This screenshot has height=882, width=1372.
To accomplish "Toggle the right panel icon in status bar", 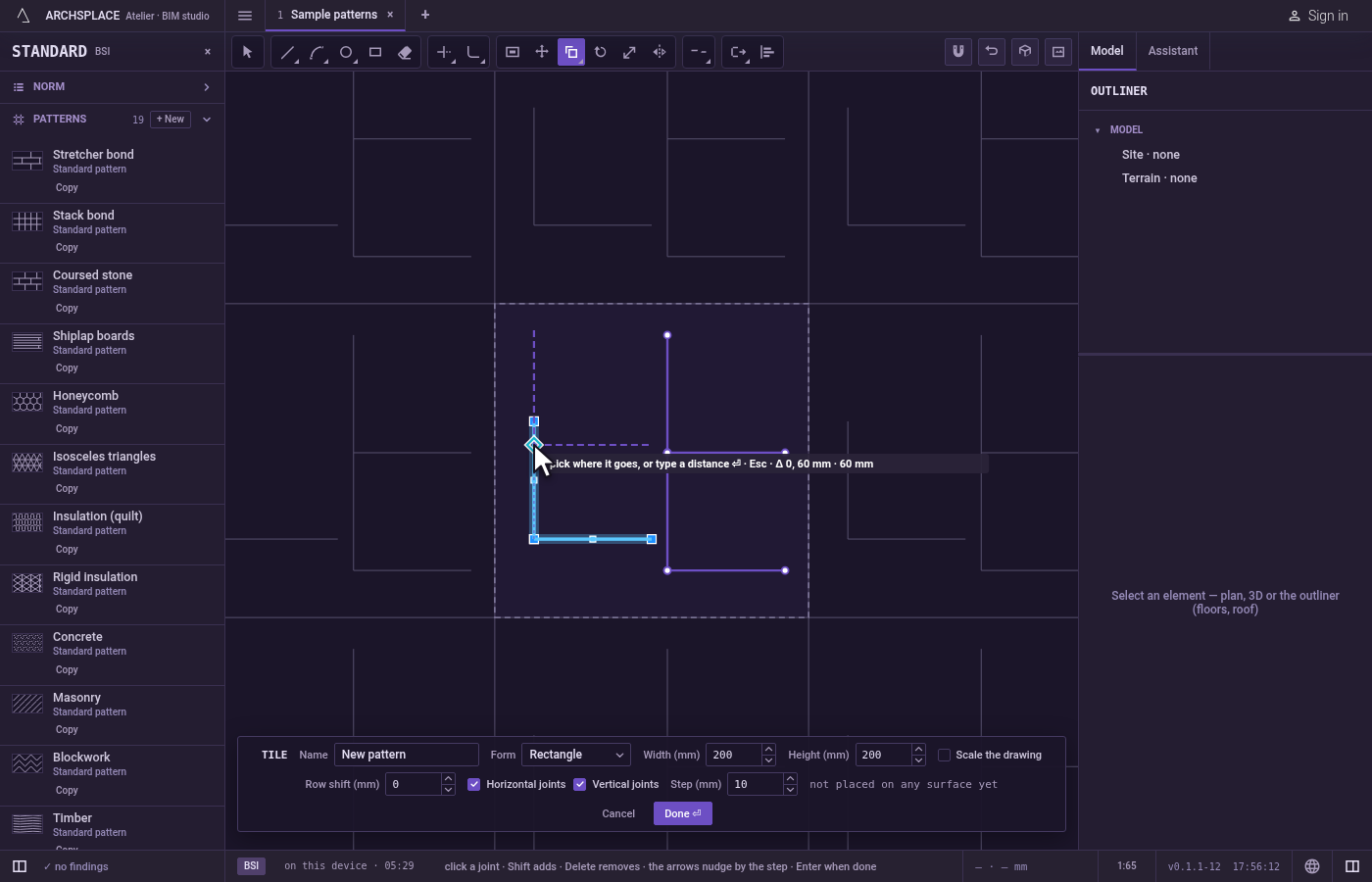I will click(x=1352, y=866).
